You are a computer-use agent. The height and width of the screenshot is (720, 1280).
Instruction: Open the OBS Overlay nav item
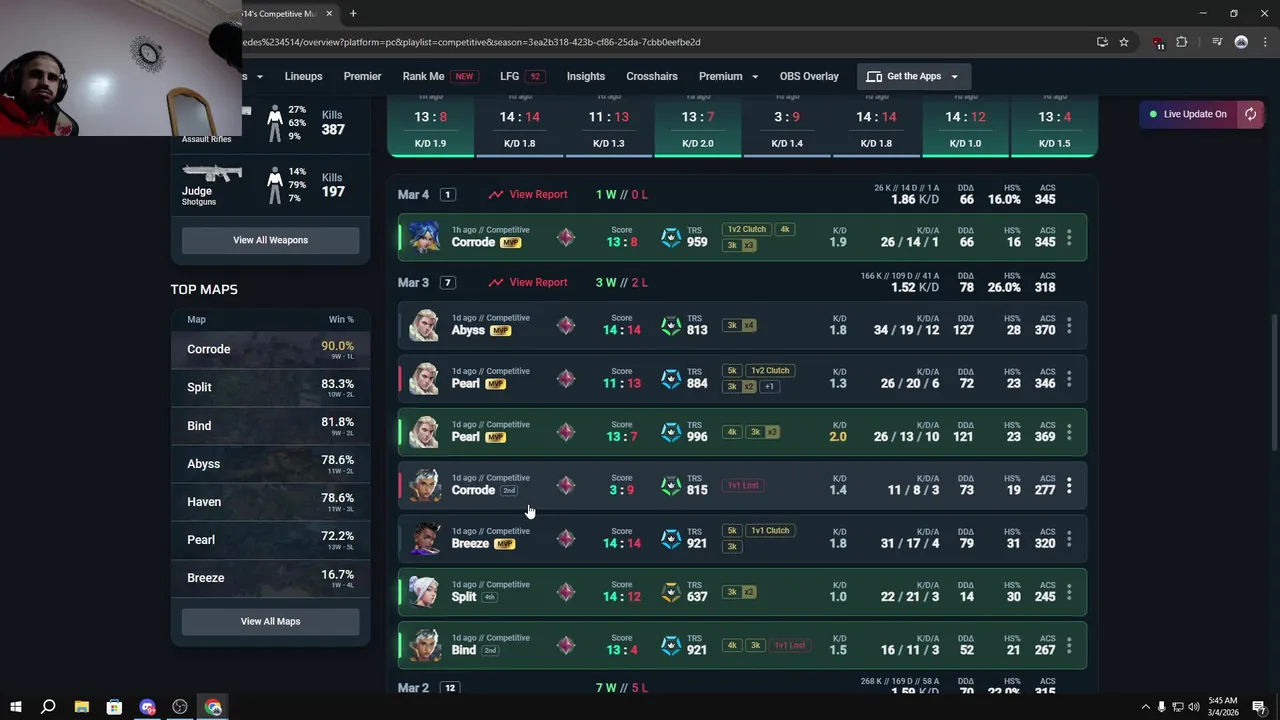coord(809,76)
